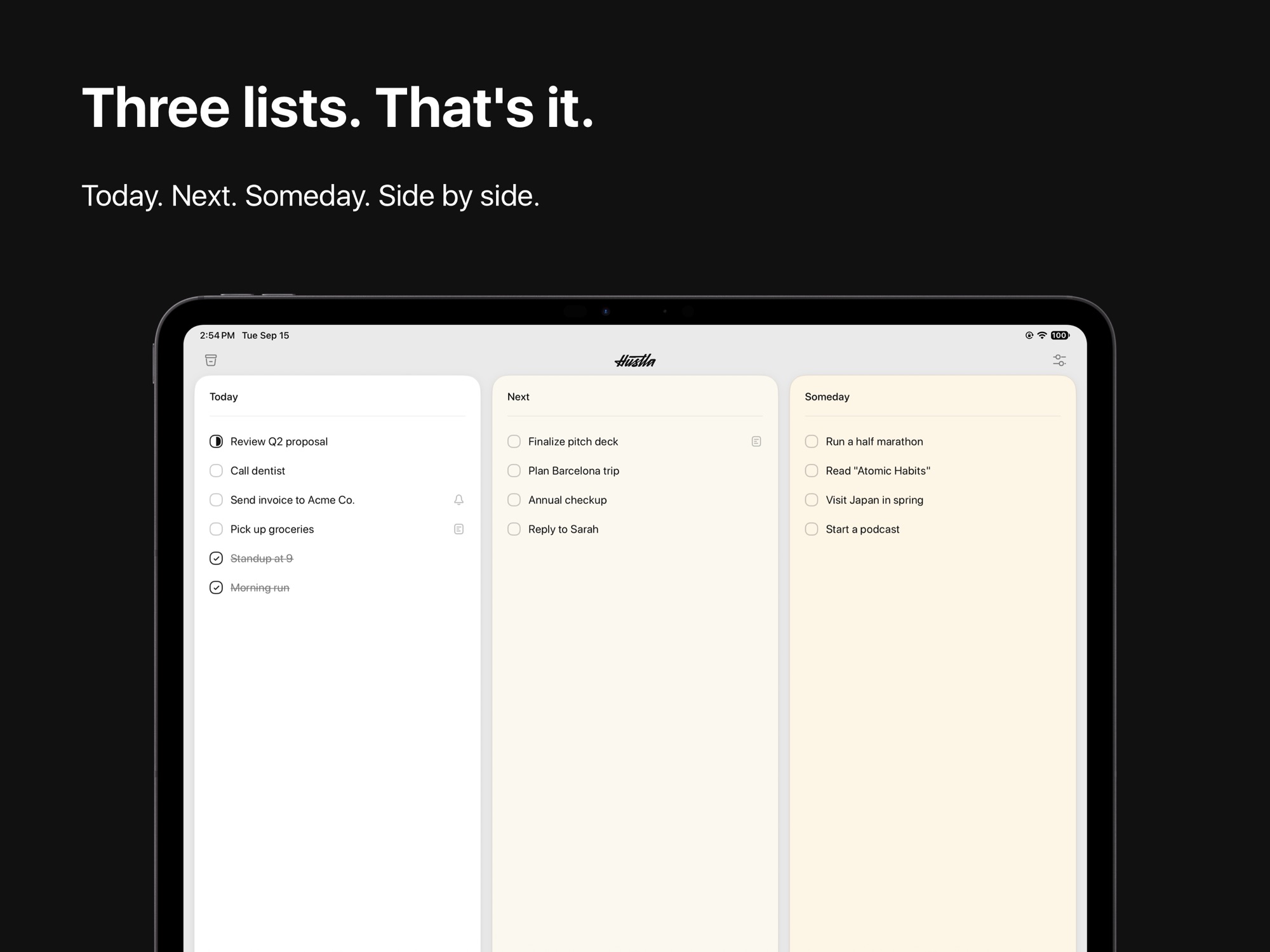The image size is (1270, 952).
Task: Check off Visit Japan in spring
Action: [x=812, y=500]
